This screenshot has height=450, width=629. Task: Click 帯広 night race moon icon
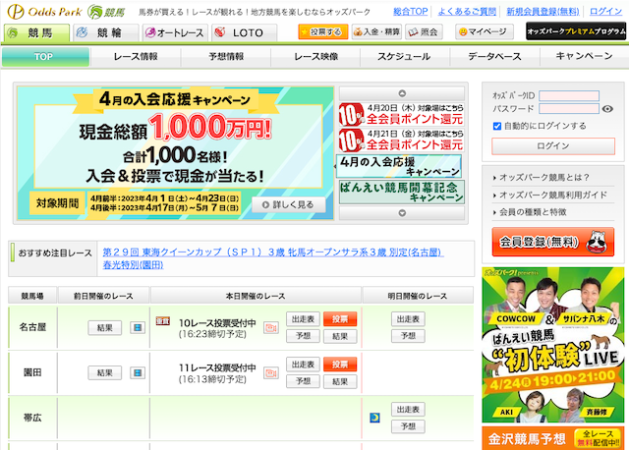click(x=375, y=418)
